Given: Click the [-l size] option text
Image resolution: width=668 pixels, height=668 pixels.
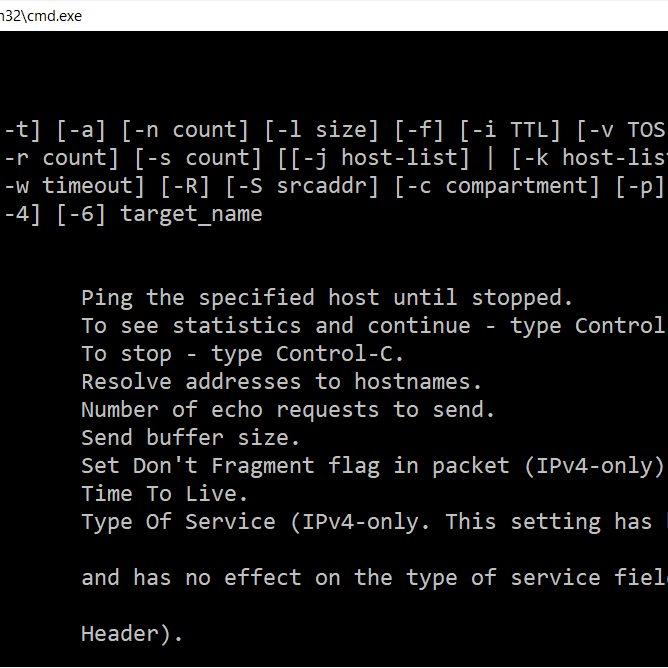Looking at the screenshot, I should click(322, 130).
